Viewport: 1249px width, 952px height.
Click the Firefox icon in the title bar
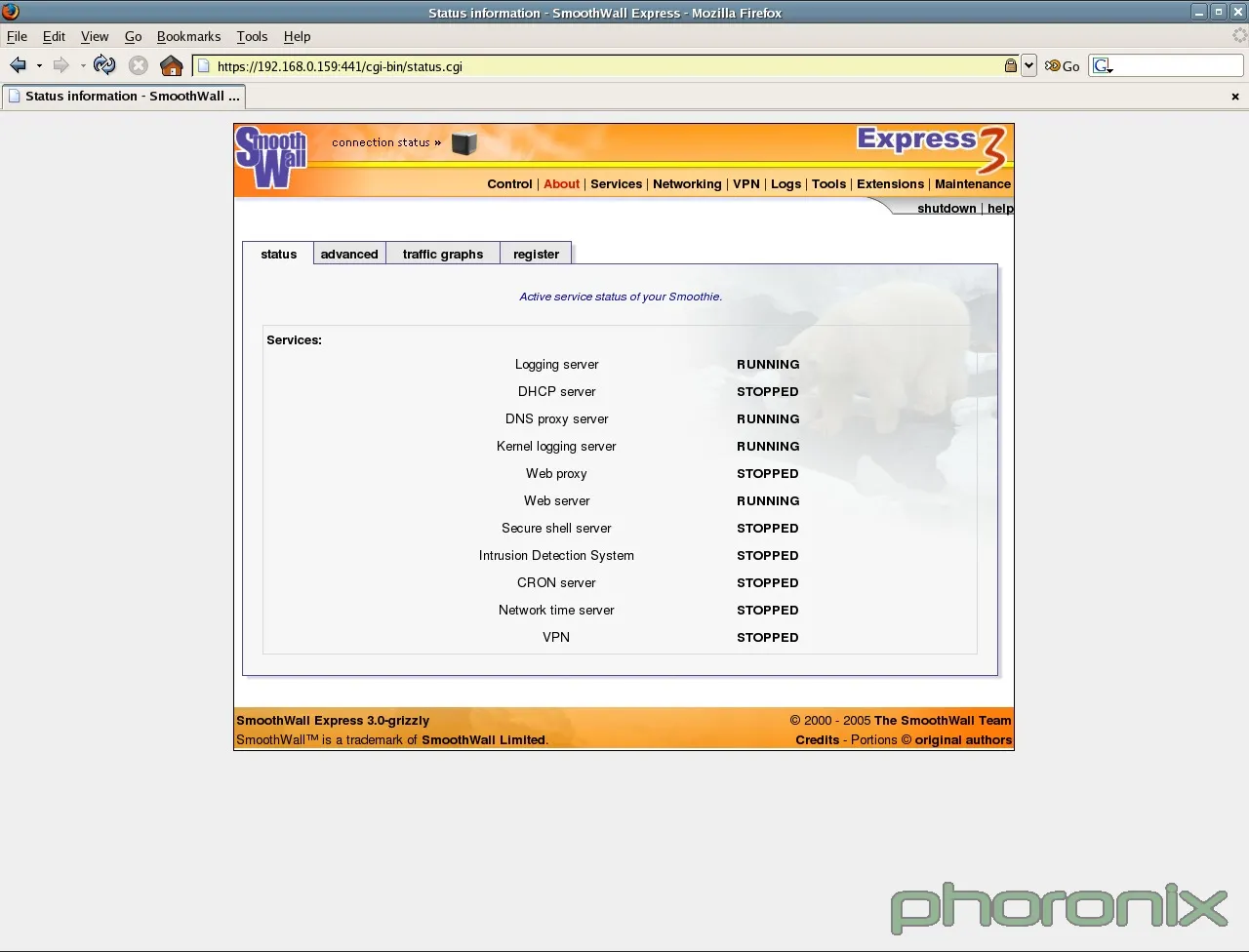point(11,12)
